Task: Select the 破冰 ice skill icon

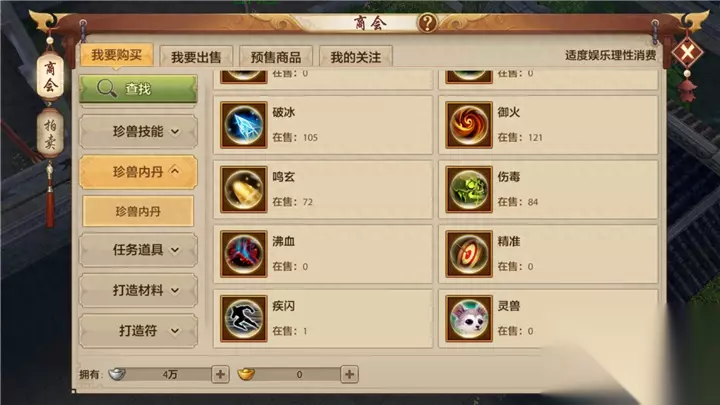Action: 243,125
